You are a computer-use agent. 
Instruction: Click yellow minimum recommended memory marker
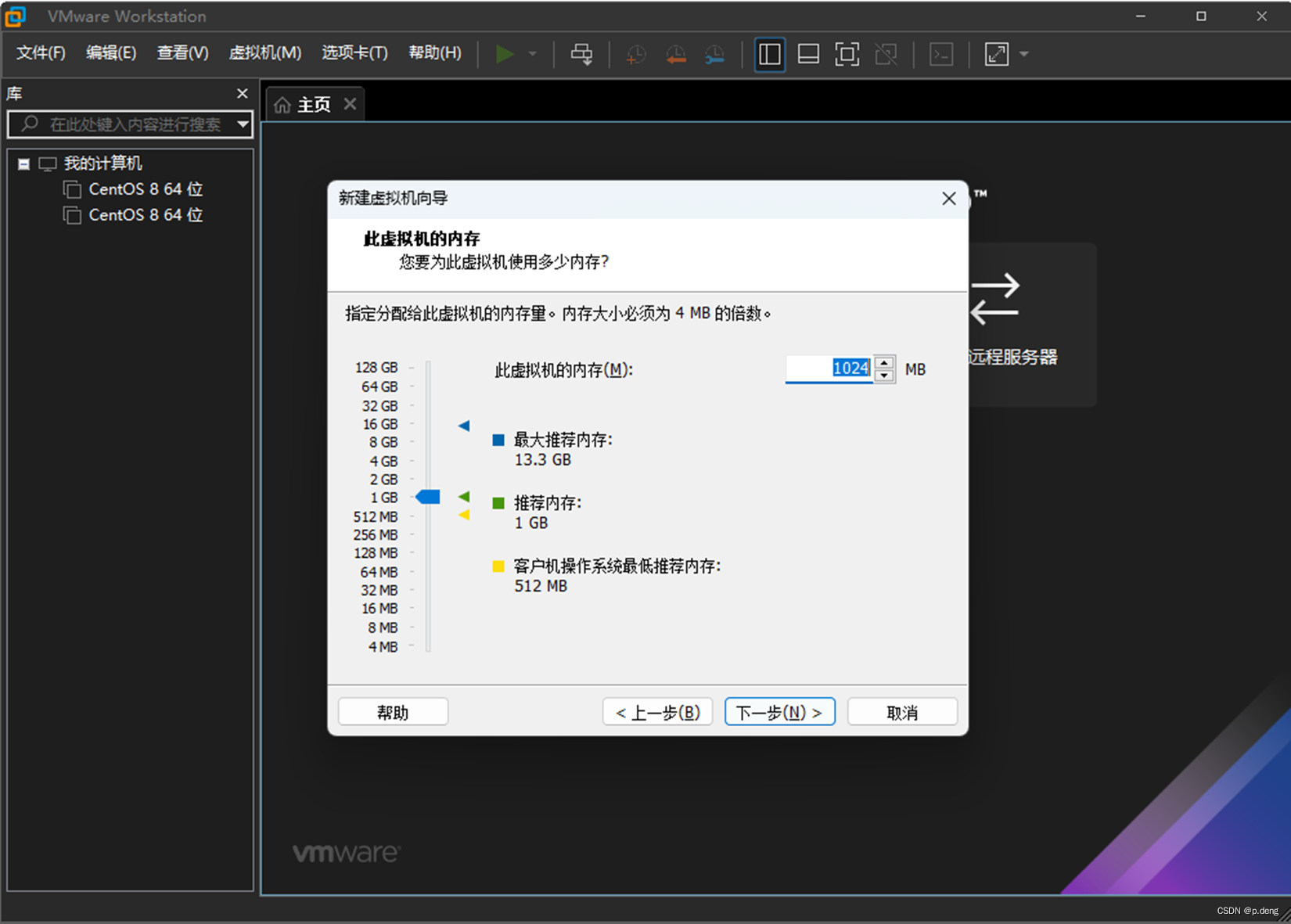(x=464, y=515)
